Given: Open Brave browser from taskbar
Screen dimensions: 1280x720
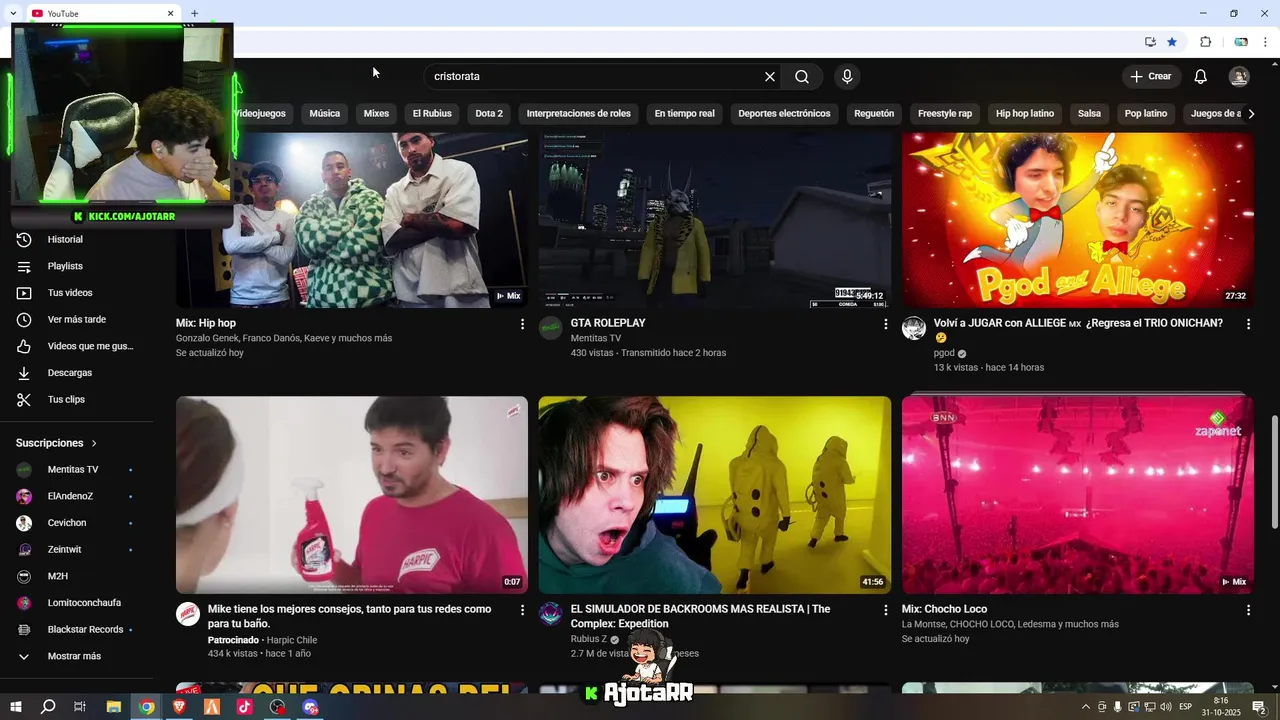Looking at the screenshot, I should pos(180,707).
